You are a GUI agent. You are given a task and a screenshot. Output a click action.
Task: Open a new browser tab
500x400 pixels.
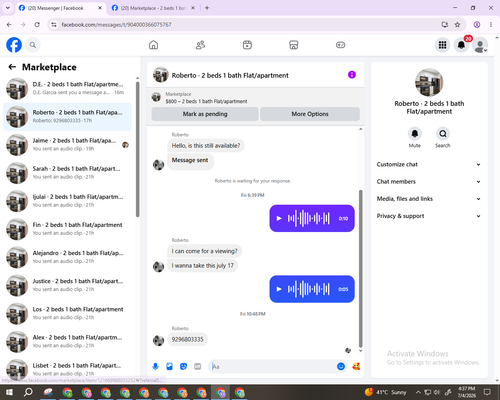pos(207,8)
